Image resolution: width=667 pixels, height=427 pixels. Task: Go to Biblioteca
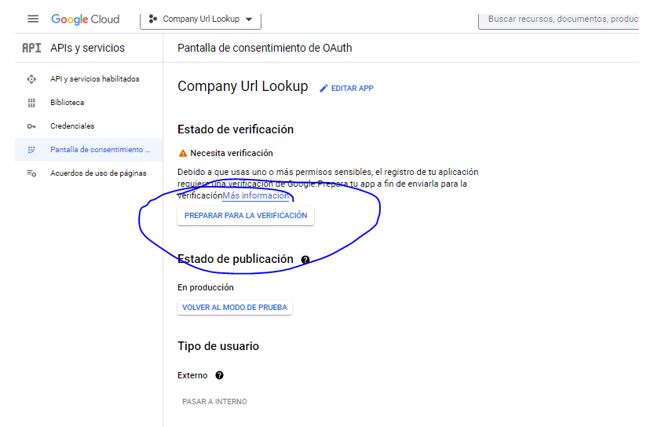point(67,102)
